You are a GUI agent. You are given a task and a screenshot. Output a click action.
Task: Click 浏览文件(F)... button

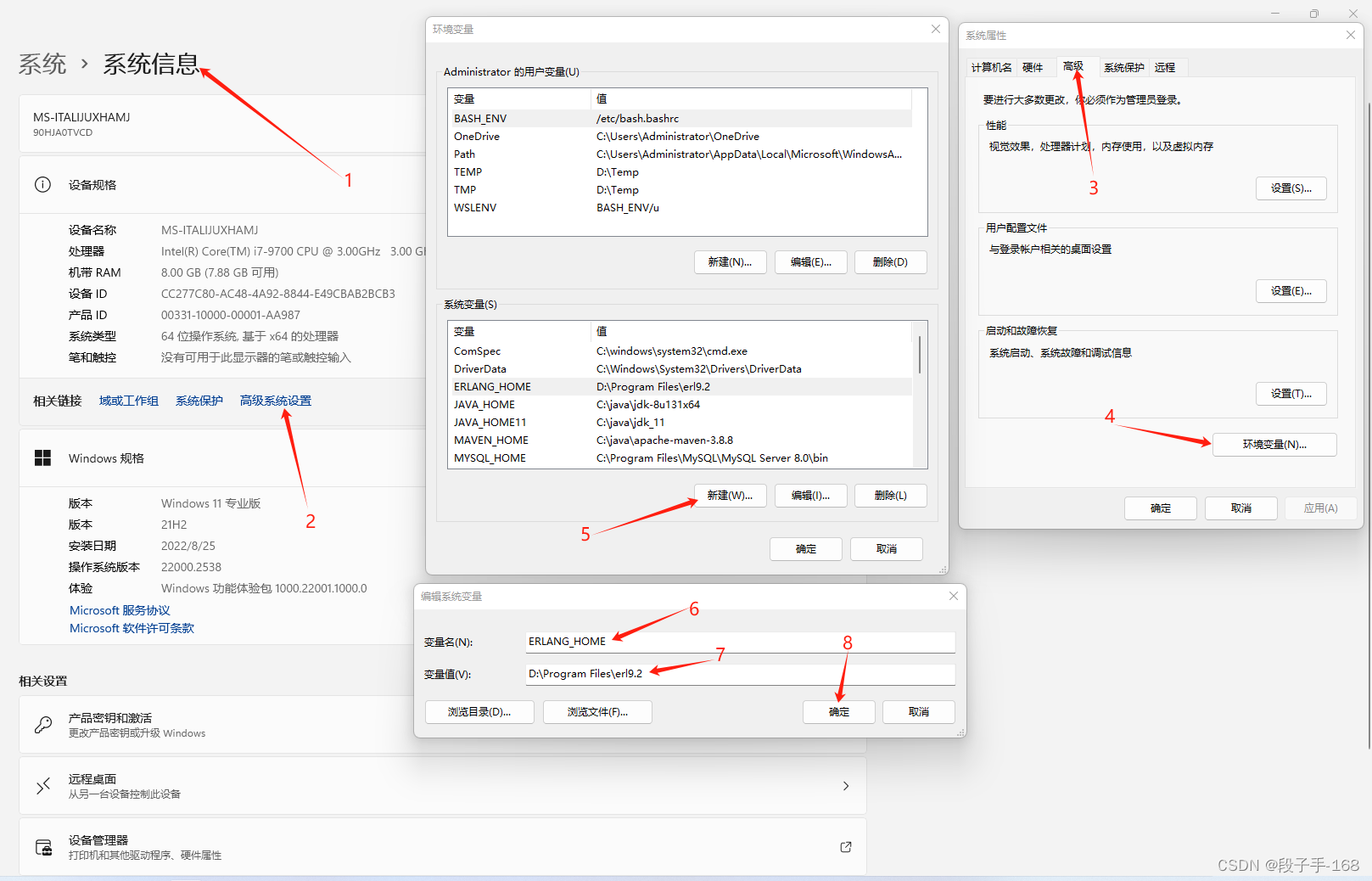coord(597,712)
